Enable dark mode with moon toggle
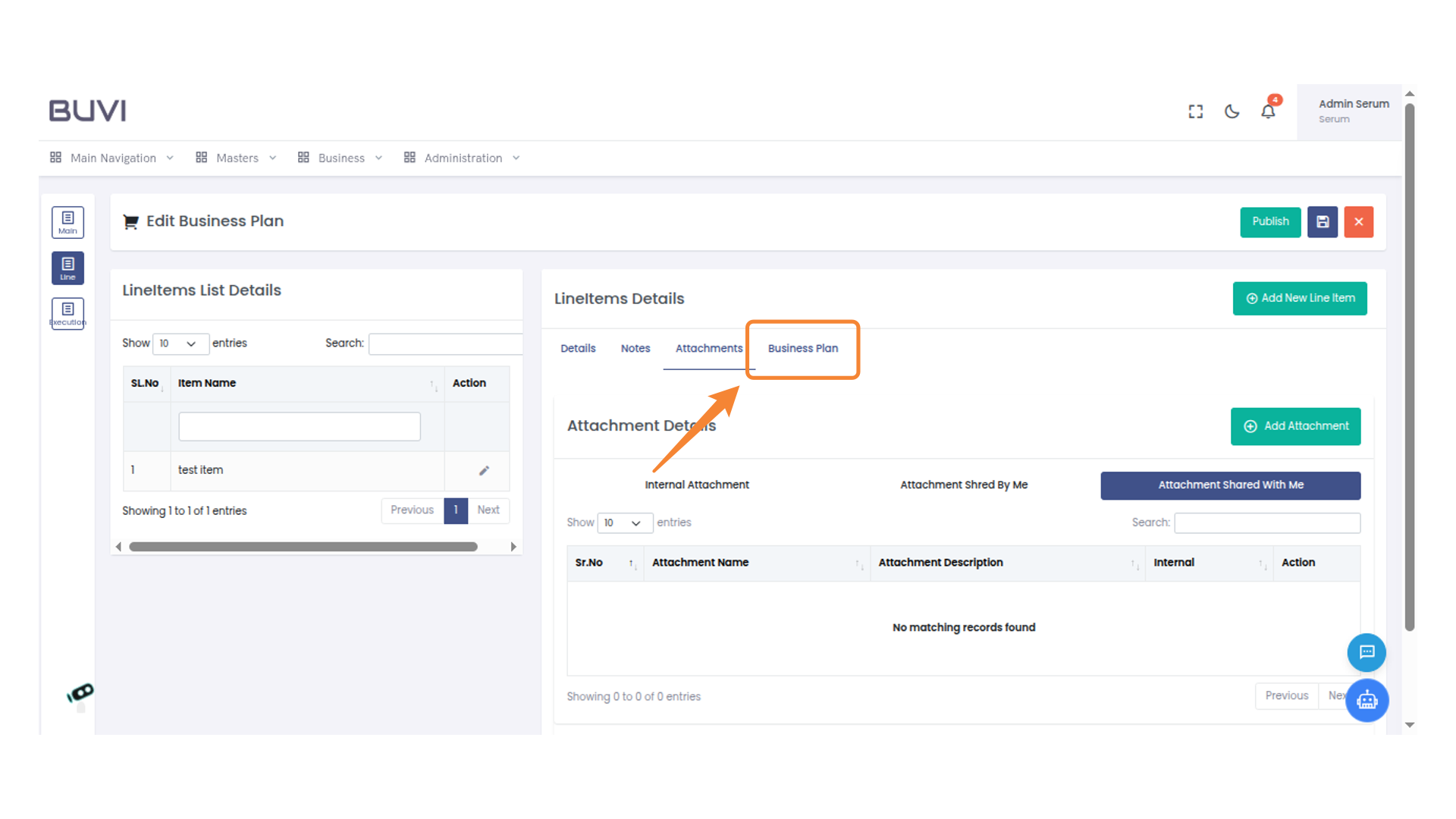Viewport: 1456px width, 819px height. coord(1231,111)
